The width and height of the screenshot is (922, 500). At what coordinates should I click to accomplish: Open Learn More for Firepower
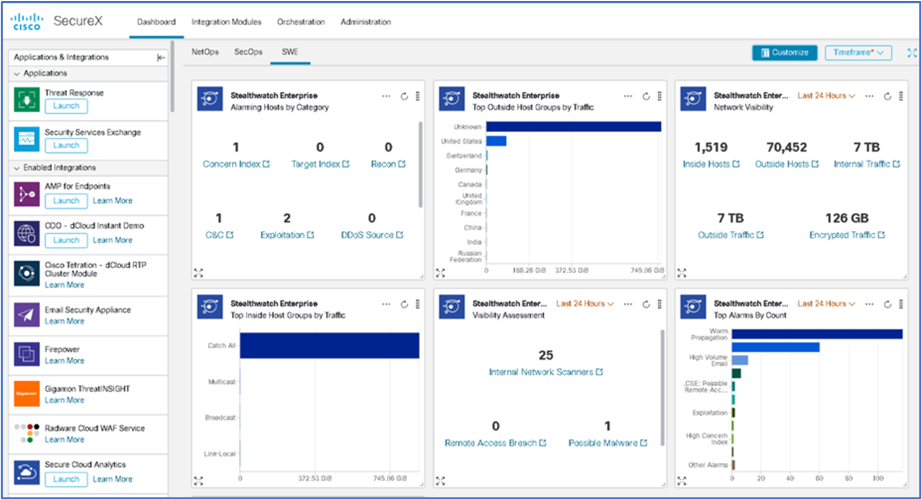tap(65, 361)
